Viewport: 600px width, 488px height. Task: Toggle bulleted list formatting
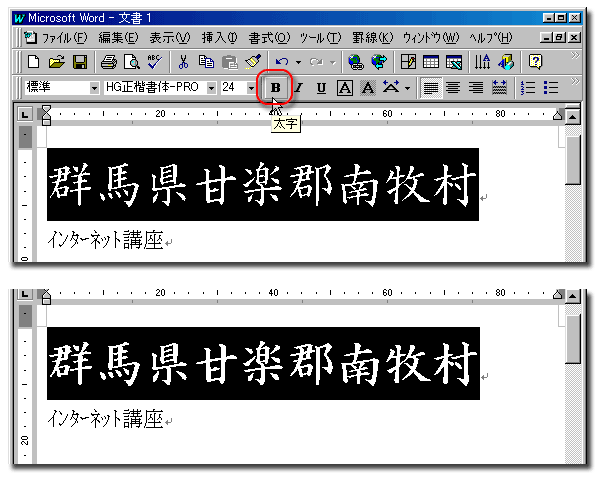point(551,88)
